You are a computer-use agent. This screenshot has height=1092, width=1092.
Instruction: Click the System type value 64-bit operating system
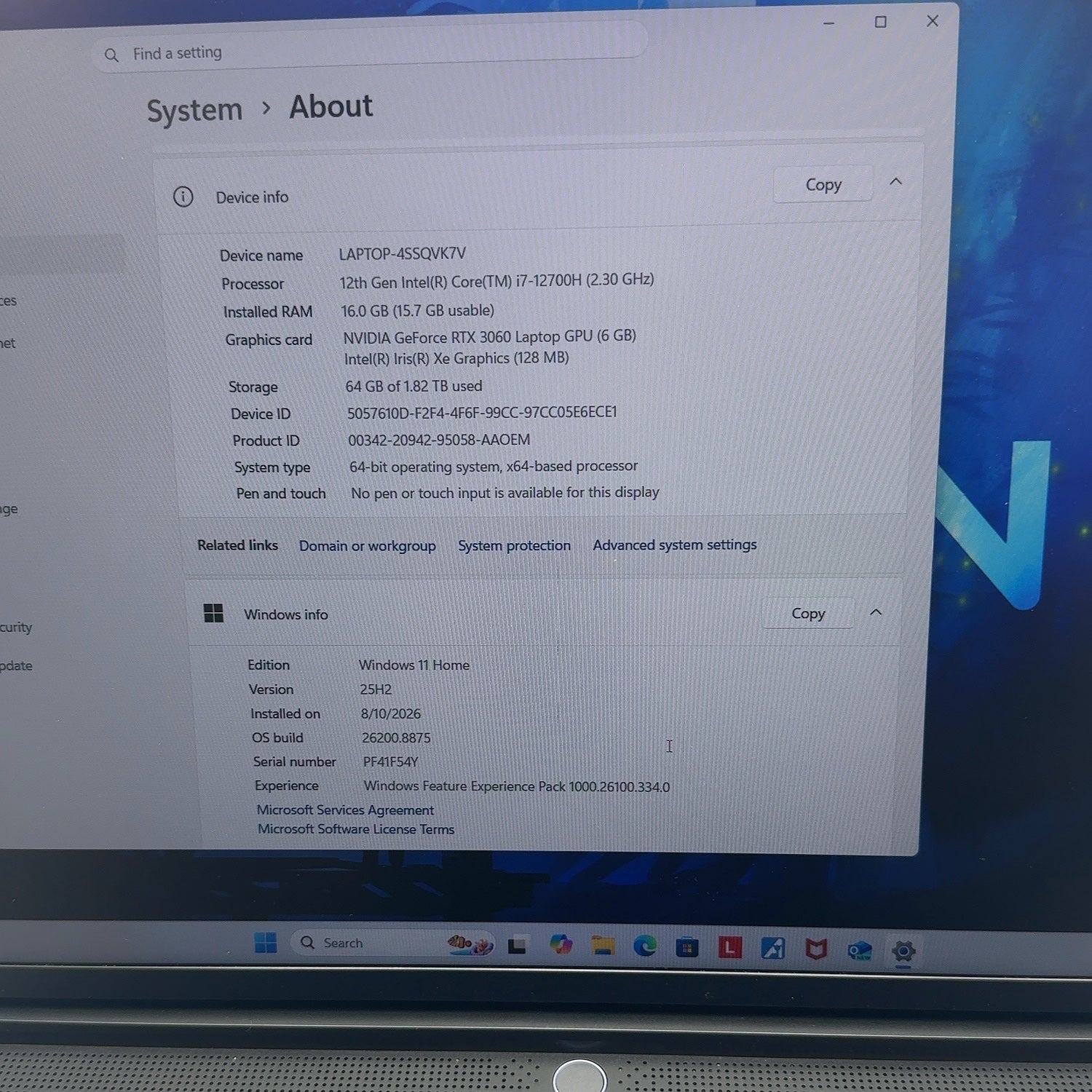pos(494,466)
